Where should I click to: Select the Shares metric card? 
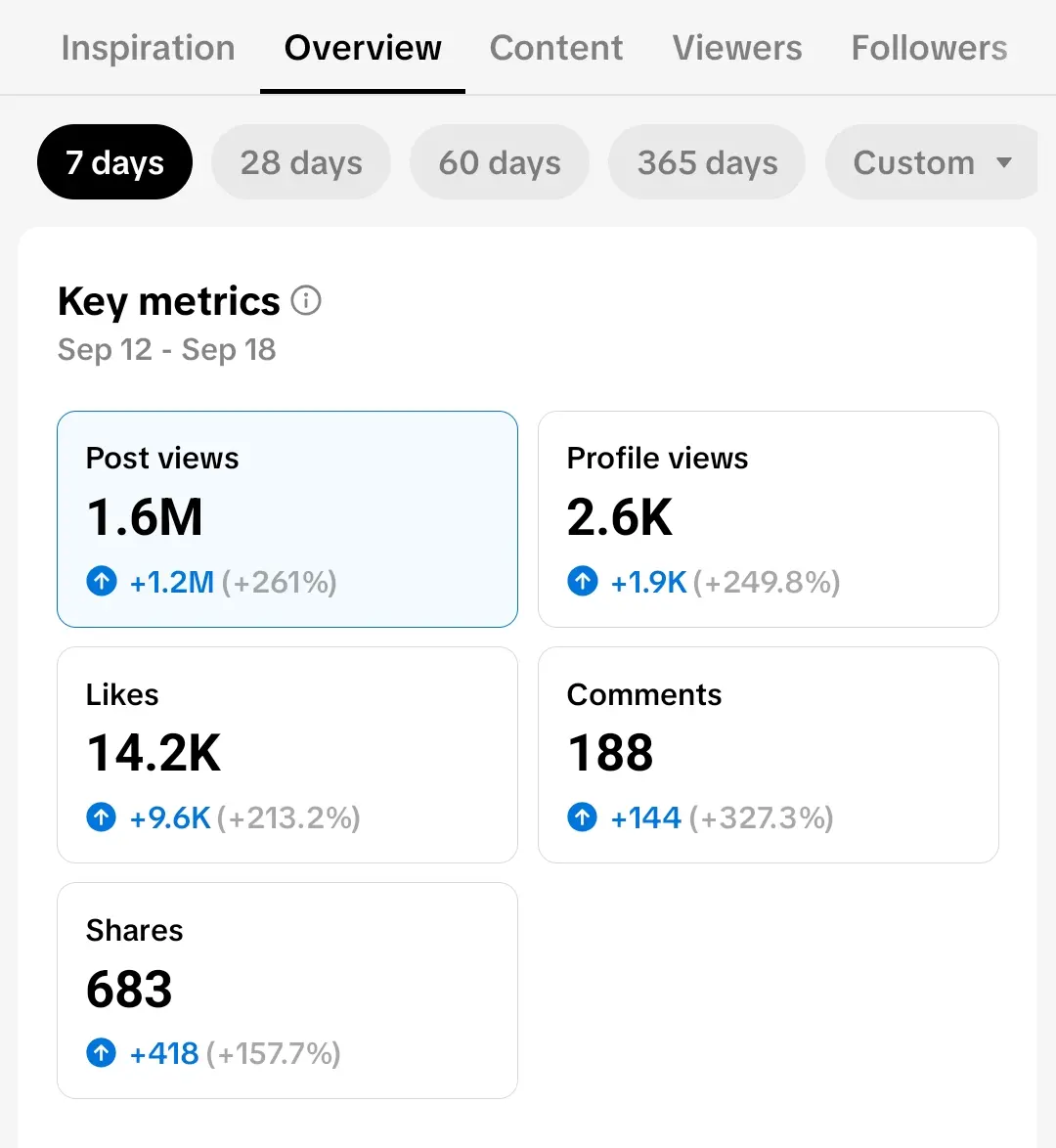click(x=287, y=991)
